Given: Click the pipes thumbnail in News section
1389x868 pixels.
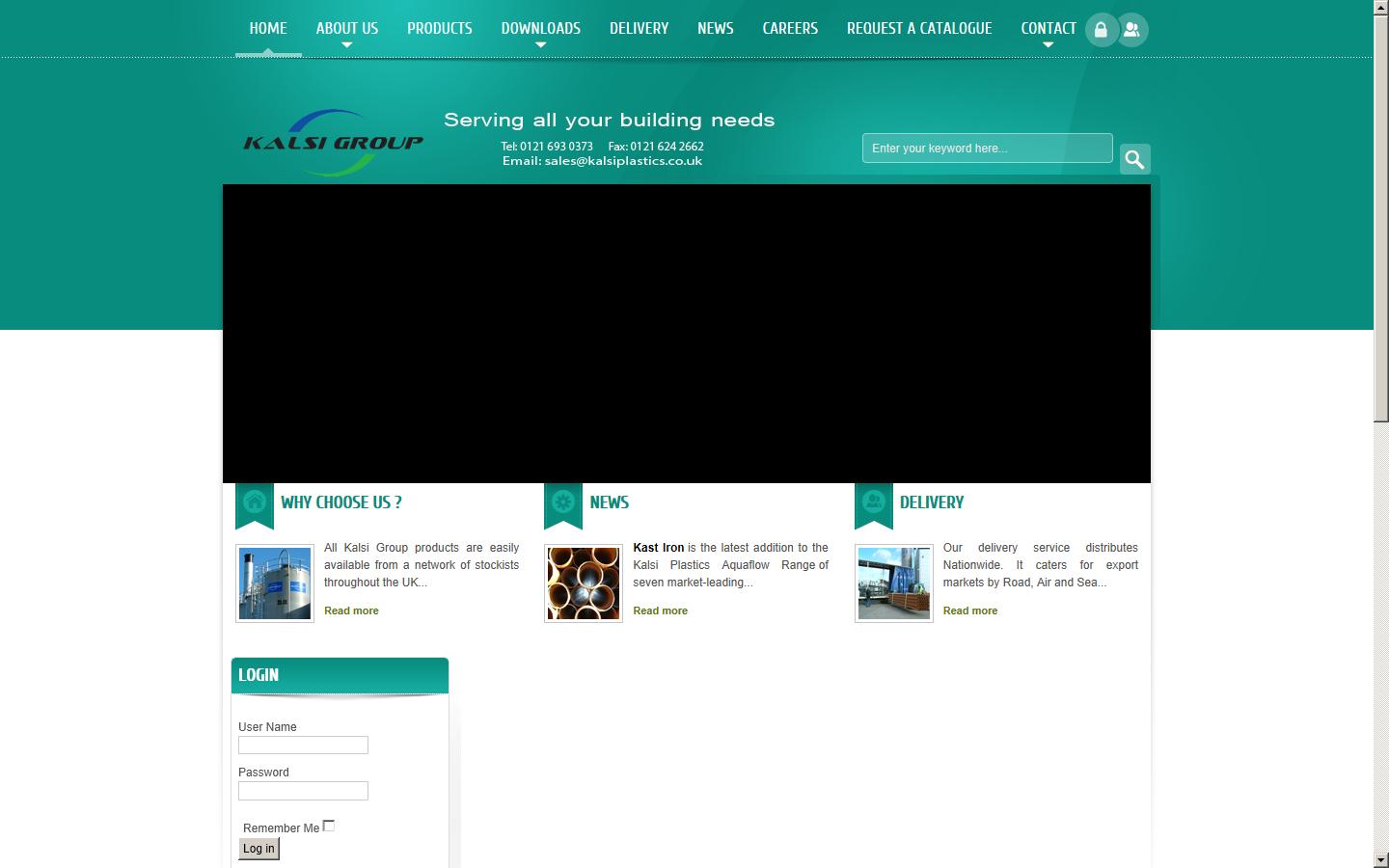Looking at the screenshot, I should click(583, 583).
